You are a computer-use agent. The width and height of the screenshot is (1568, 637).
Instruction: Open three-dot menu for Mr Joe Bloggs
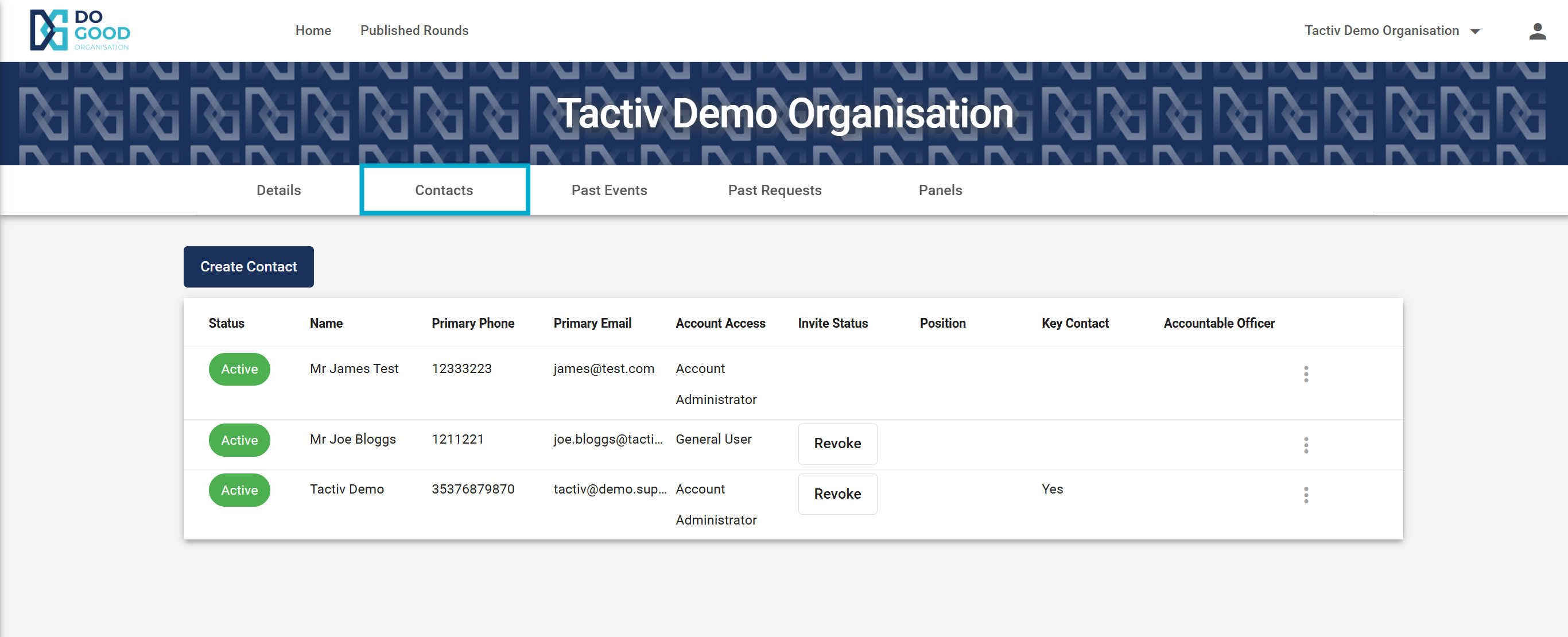[1305, 445]
